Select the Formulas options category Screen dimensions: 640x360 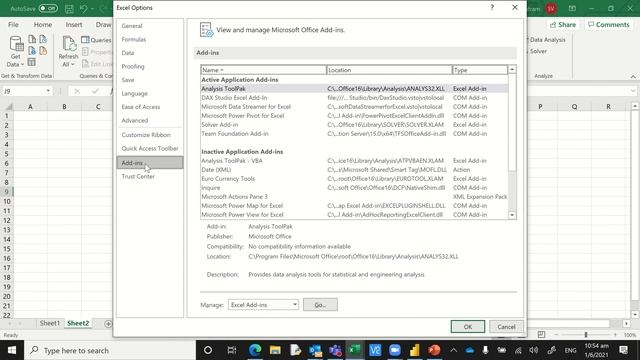(150, 39)
